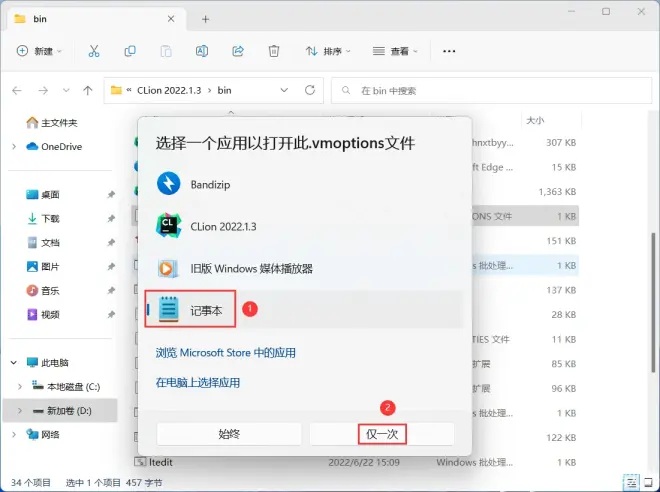This screenshot has height=492, width=660.
Task: Click CLion 2022.1.3 breadcrumb segment
Action: tap(169, 90)
